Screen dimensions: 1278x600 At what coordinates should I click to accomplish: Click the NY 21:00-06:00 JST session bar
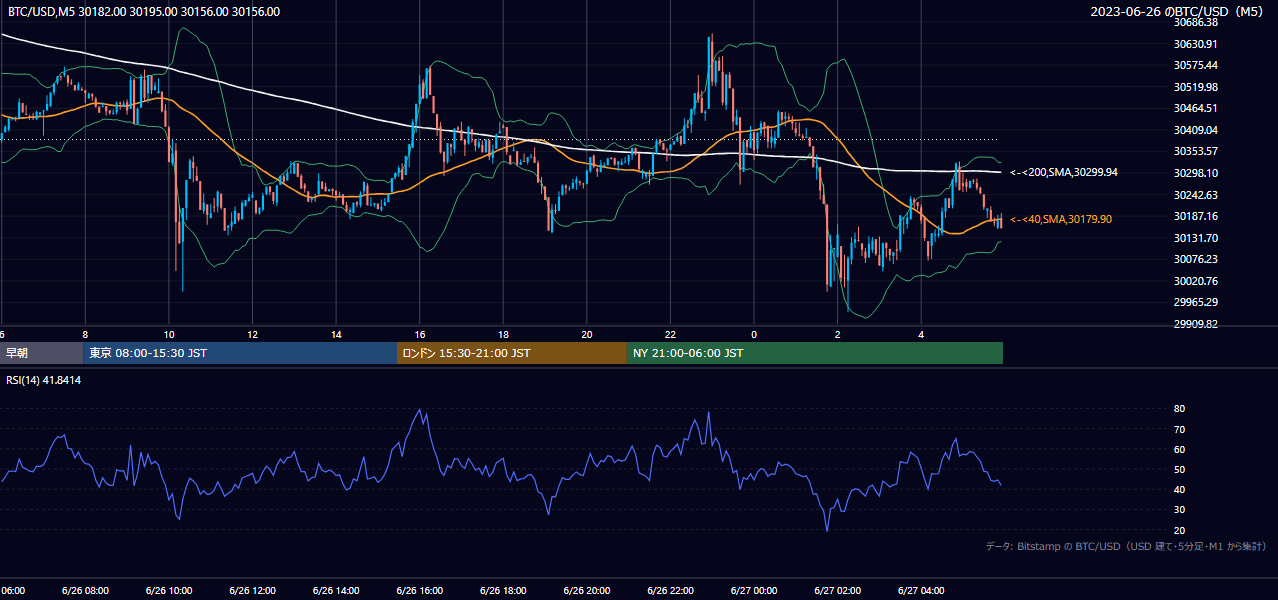point(815,353)
